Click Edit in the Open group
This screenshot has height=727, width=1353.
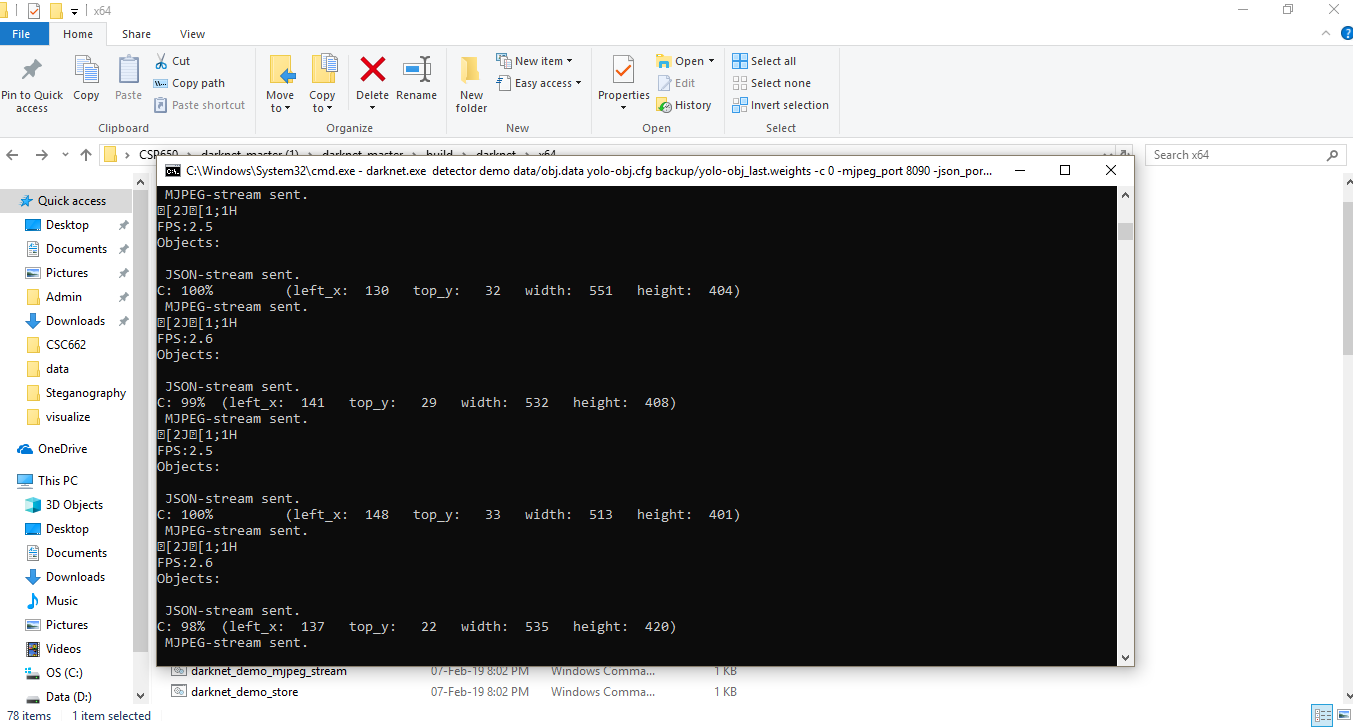676,83
